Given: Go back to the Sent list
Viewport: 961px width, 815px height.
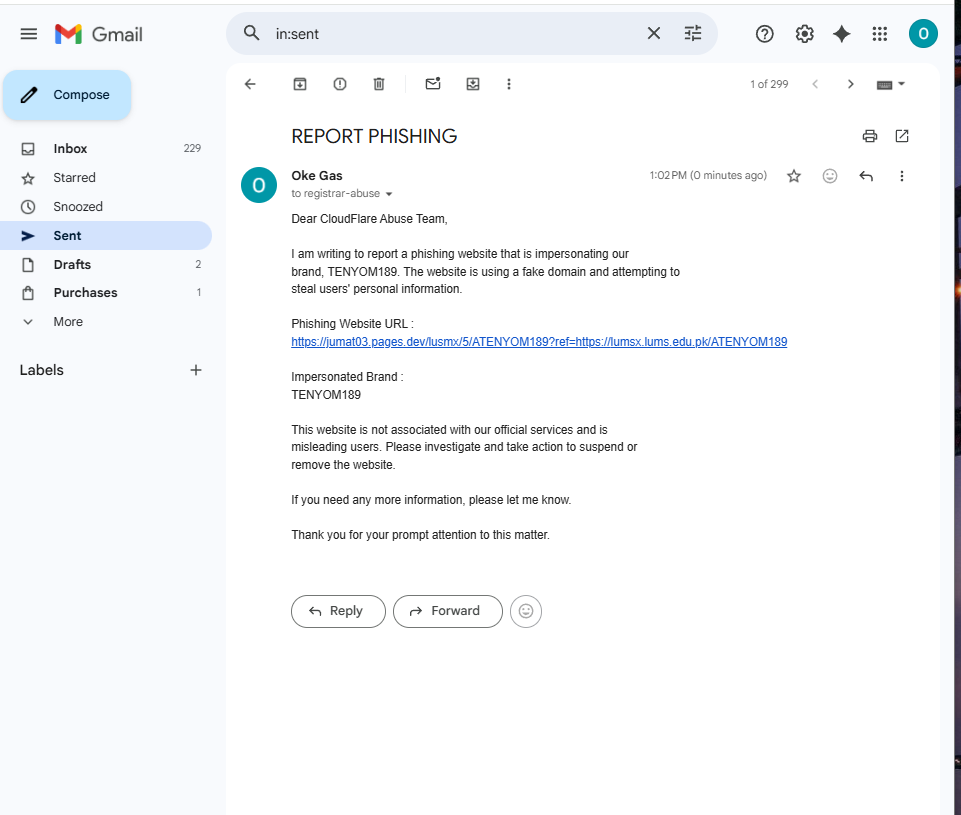Looking at the screenshot, I should pyautogui.click(x=250, y=84).
